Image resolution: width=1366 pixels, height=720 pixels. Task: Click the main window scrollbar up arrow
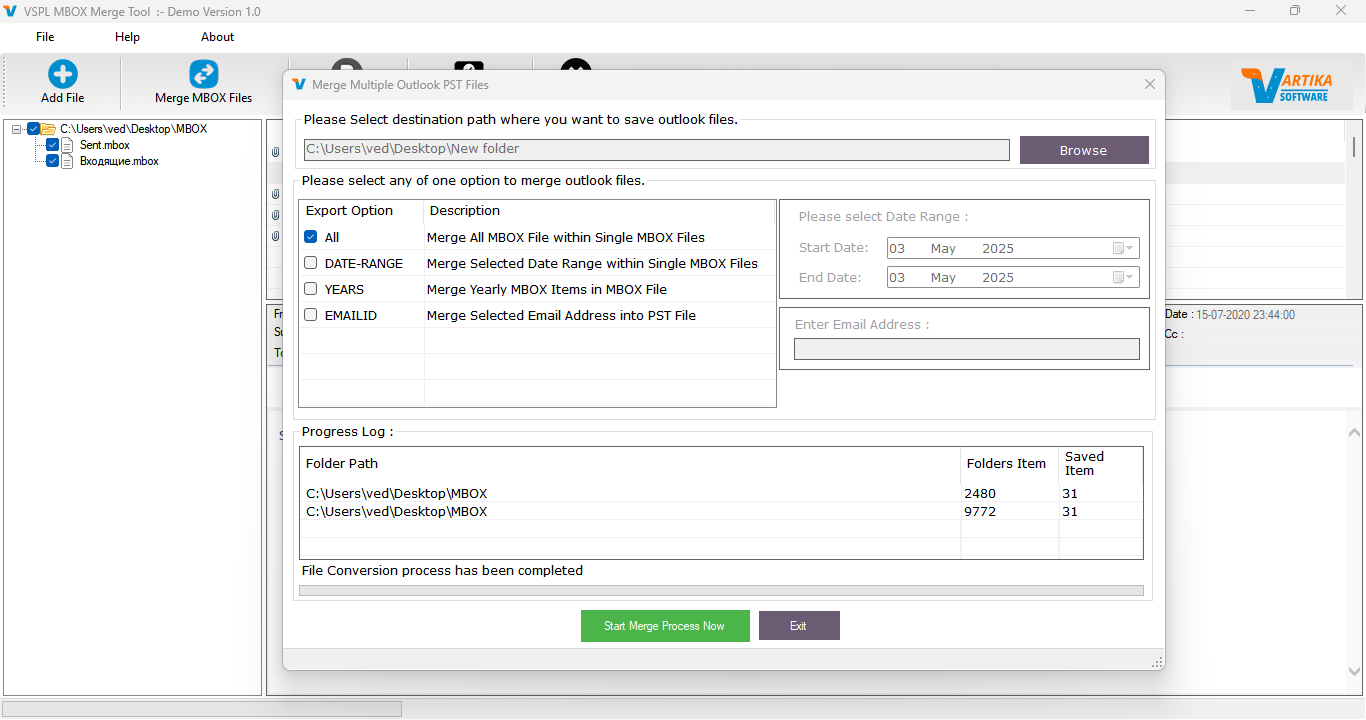click(x=1355, y=432)
